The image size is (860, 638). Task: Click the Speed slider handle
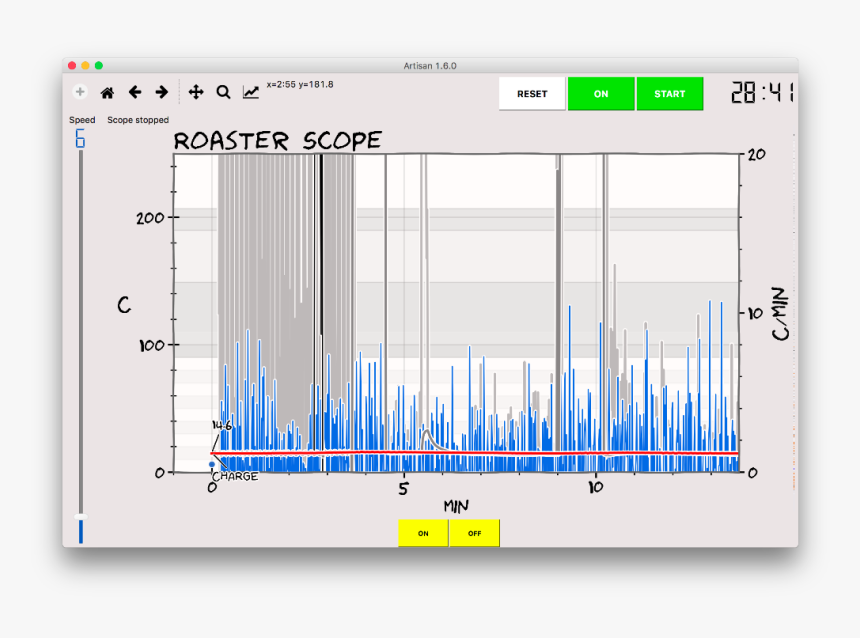point(81,517)
